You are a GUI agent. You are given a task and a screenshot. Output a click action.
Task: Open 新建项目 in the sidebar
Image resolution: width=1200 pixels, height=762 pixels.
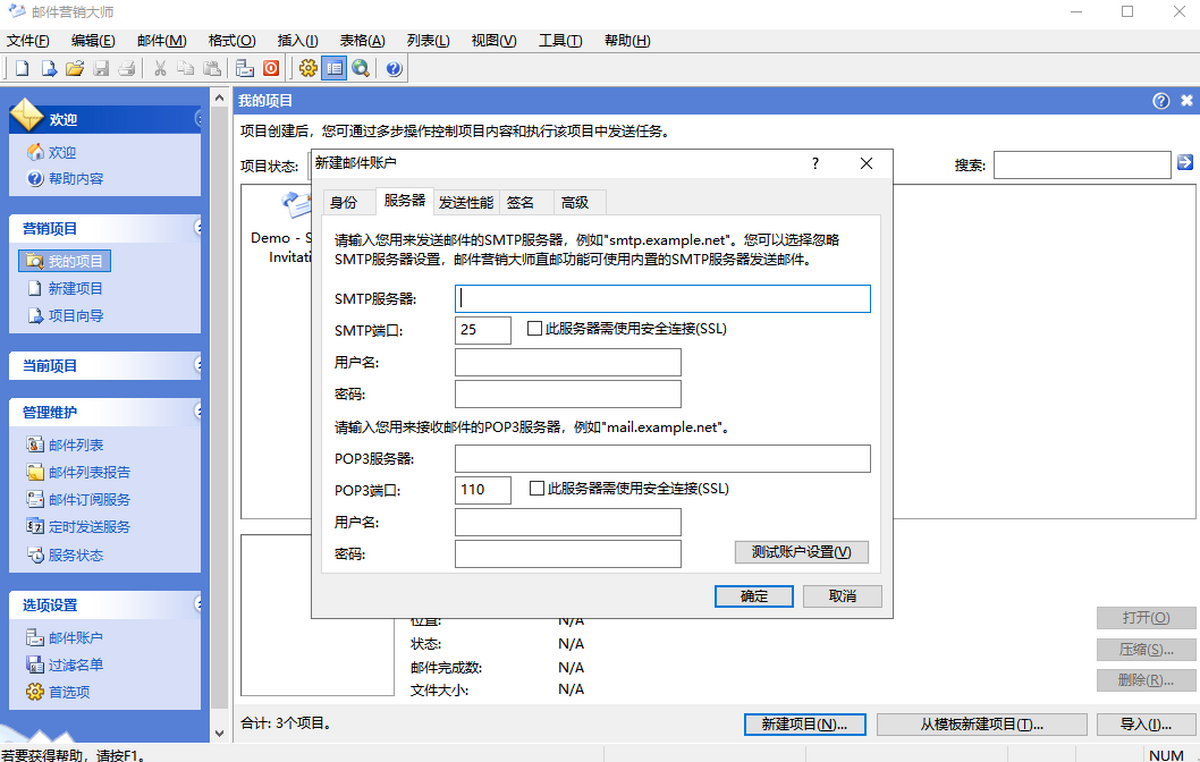(x=66, y=288)
